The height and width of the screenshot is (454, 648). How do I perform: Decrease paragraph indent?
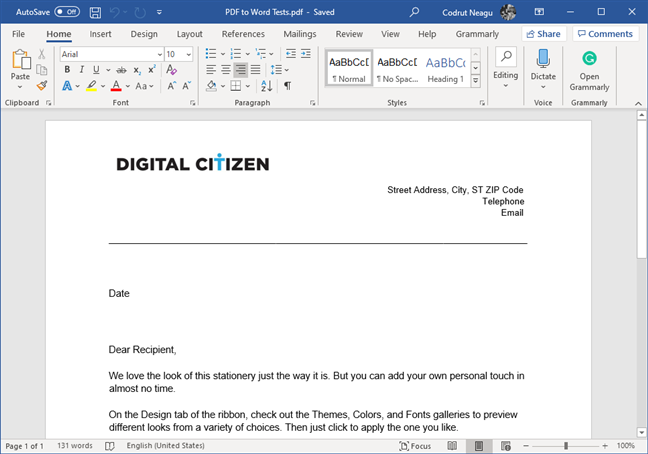coord(291,53)
